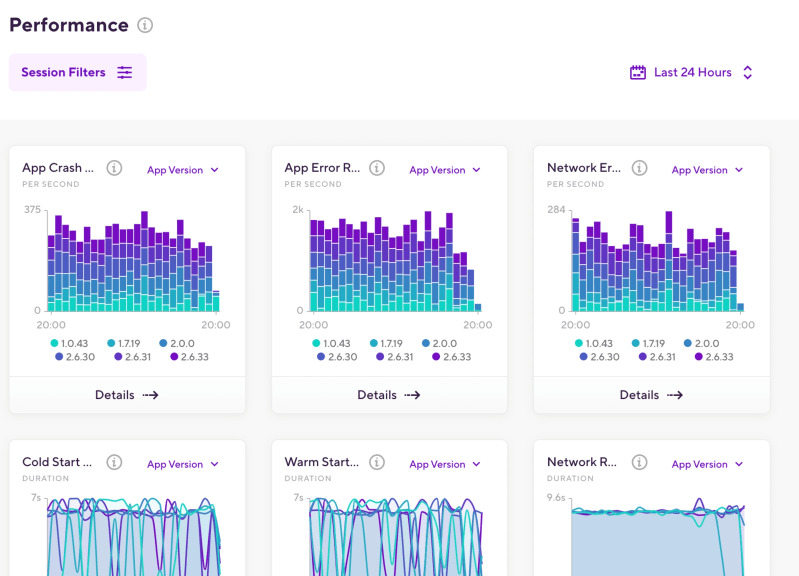Open info icon on App Crash card
This screenshot has width=799, height=576.
[114, 168]
